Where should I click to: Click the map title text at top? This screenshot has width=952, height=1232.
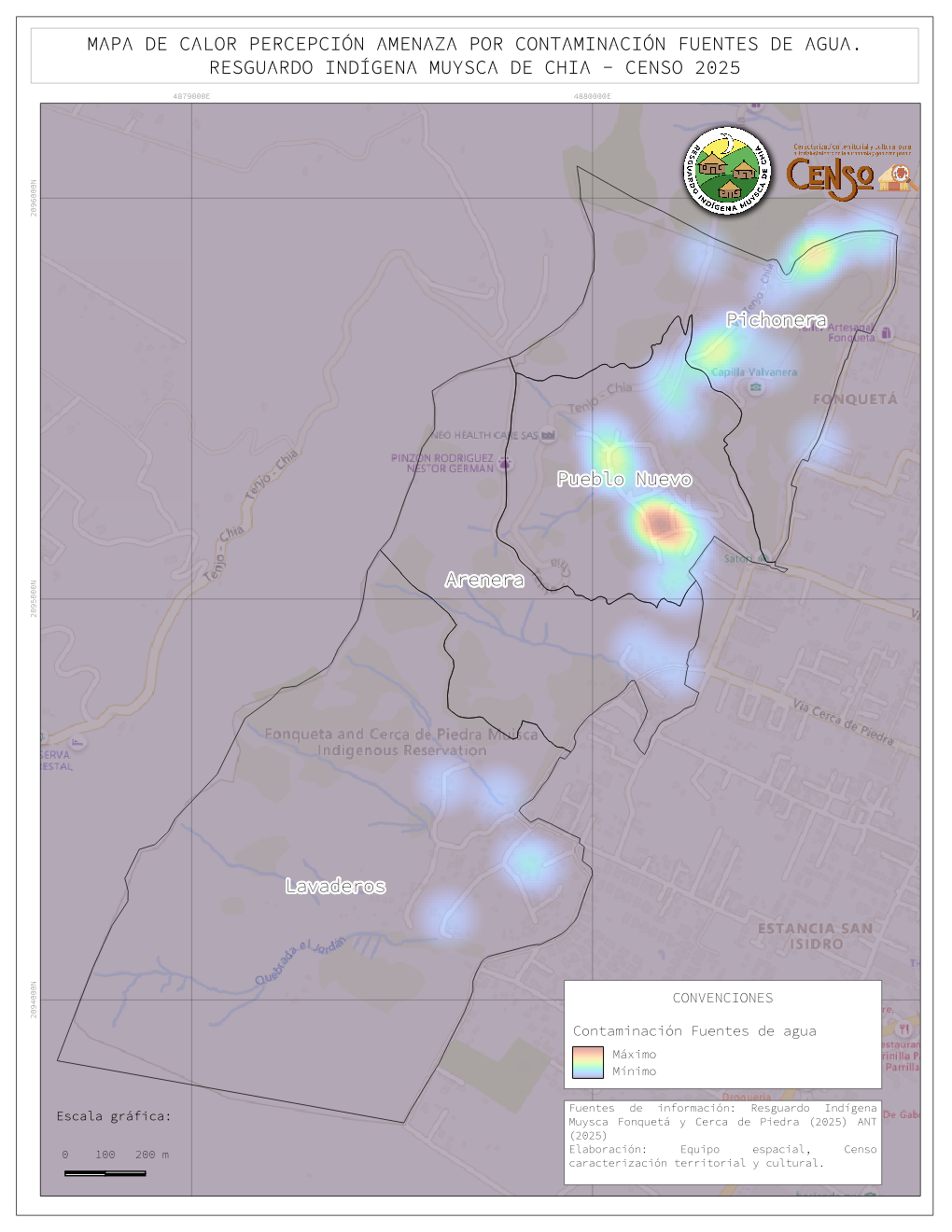(x=474, y=56)
